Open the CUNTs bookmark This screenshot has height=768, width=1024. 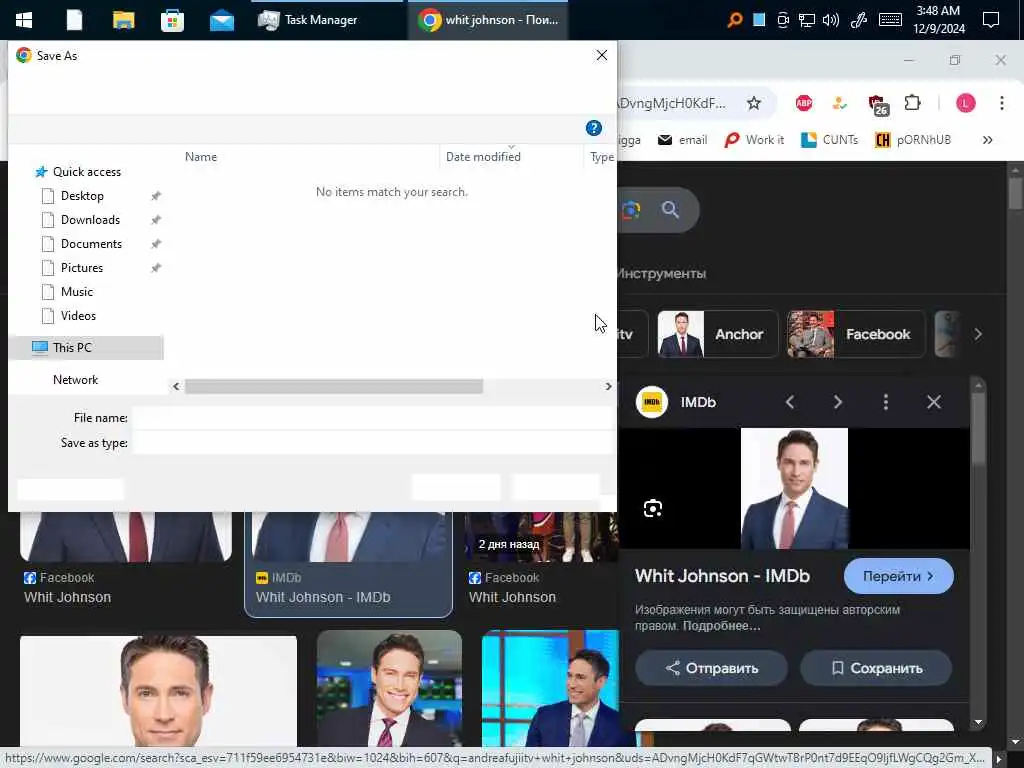click(829, 140)
